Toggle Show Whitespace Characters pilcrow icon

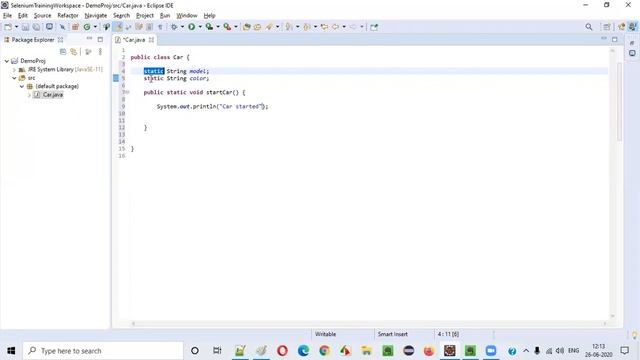coord(160,27)
